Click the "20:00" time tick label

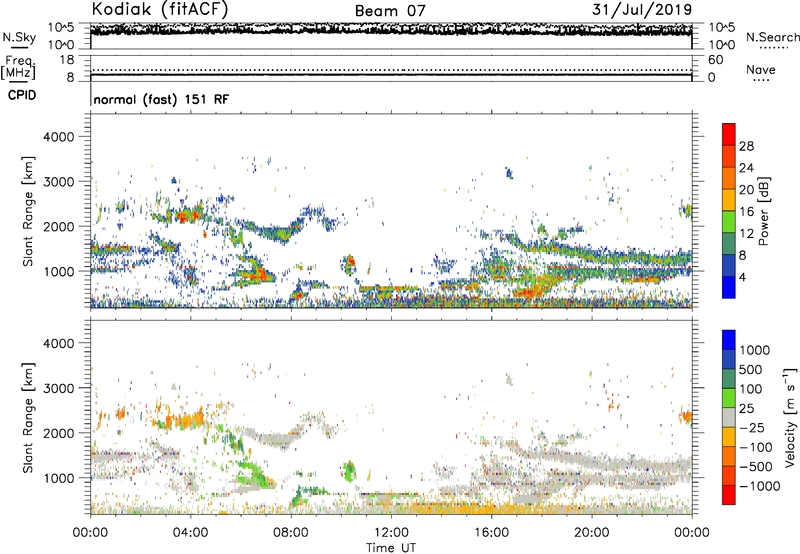point(591,533)
